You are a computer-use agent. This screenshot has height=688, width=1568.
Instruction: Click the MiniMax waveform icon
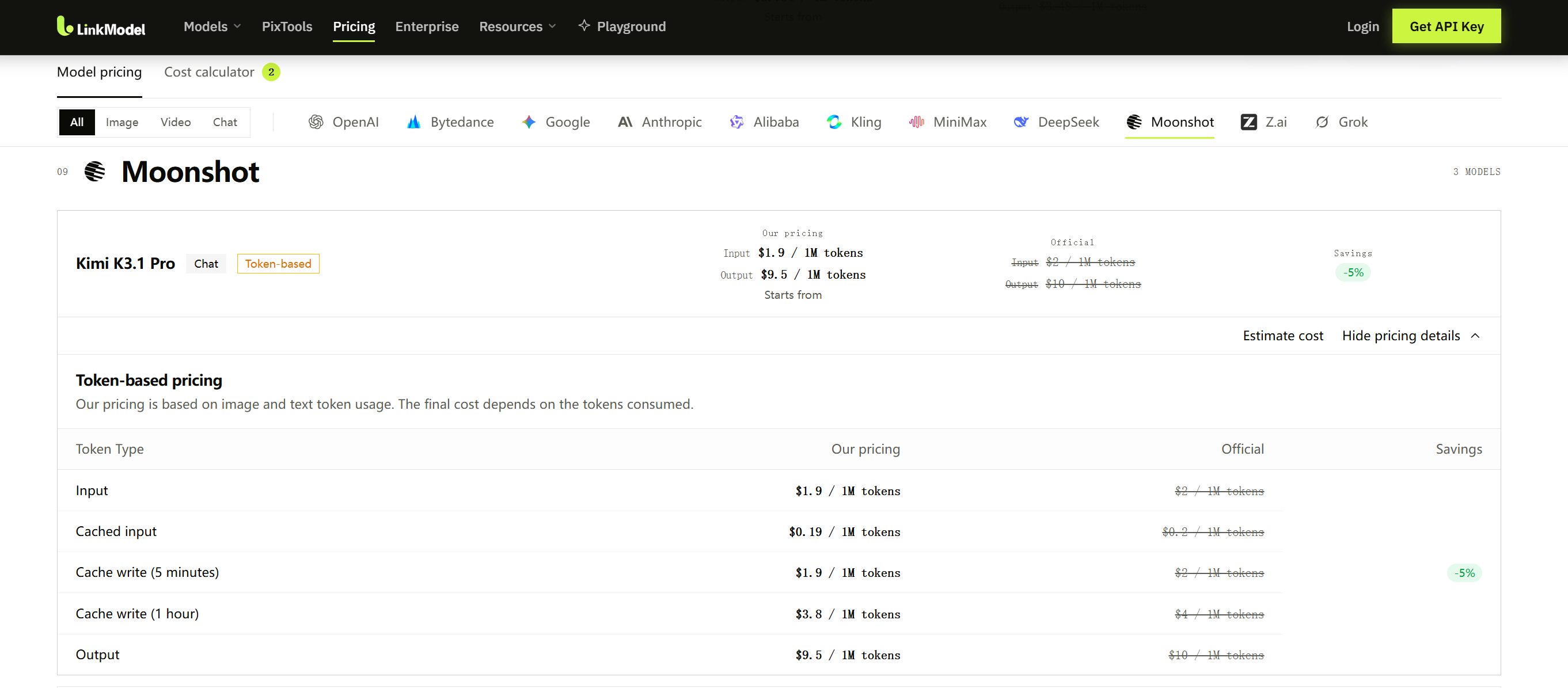pyautogui.click(x=917, y=122)
